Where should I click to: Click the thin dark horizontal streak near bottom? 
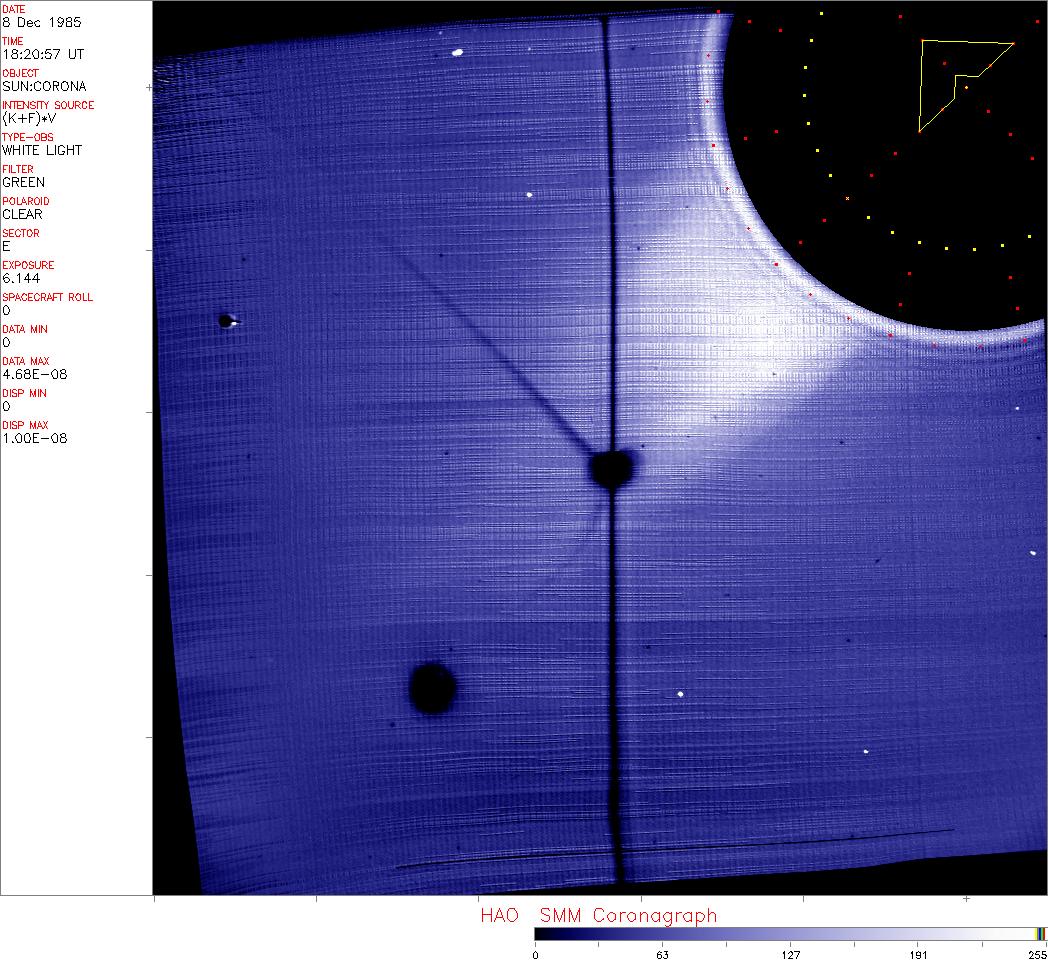coord(670,848)
